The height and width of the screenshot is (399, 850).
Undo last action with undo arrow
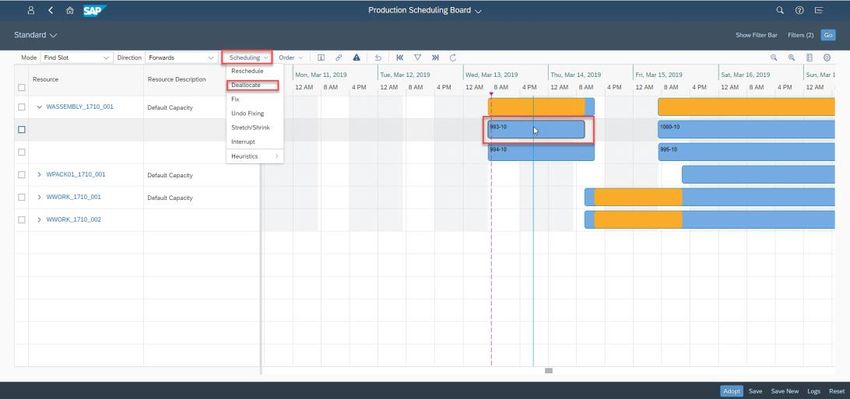click(x=378, y=57)
